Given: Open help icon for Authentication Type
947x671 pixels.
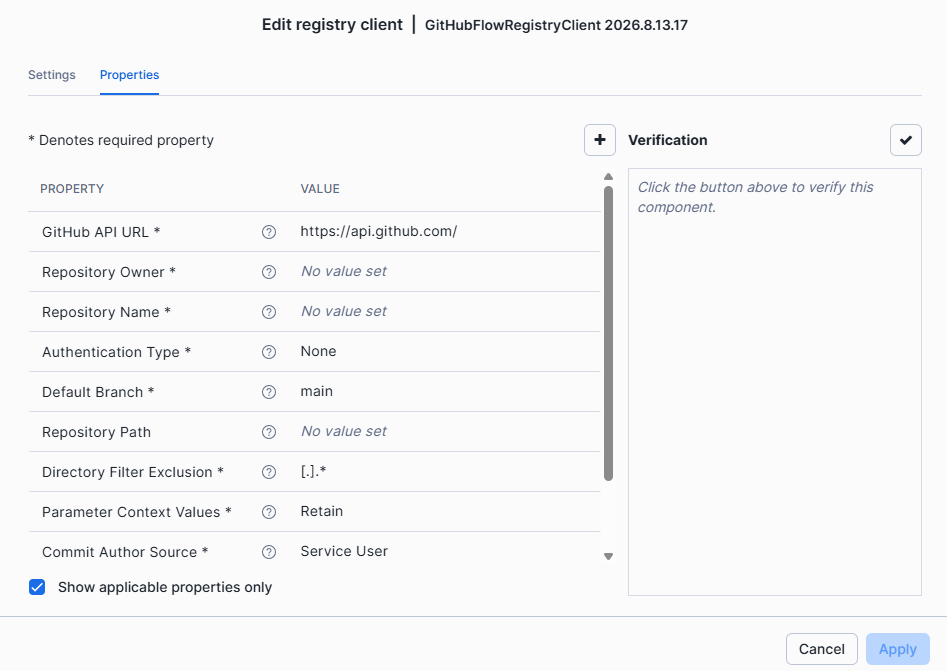Looking at the screenshot, I should coord(269,352).
